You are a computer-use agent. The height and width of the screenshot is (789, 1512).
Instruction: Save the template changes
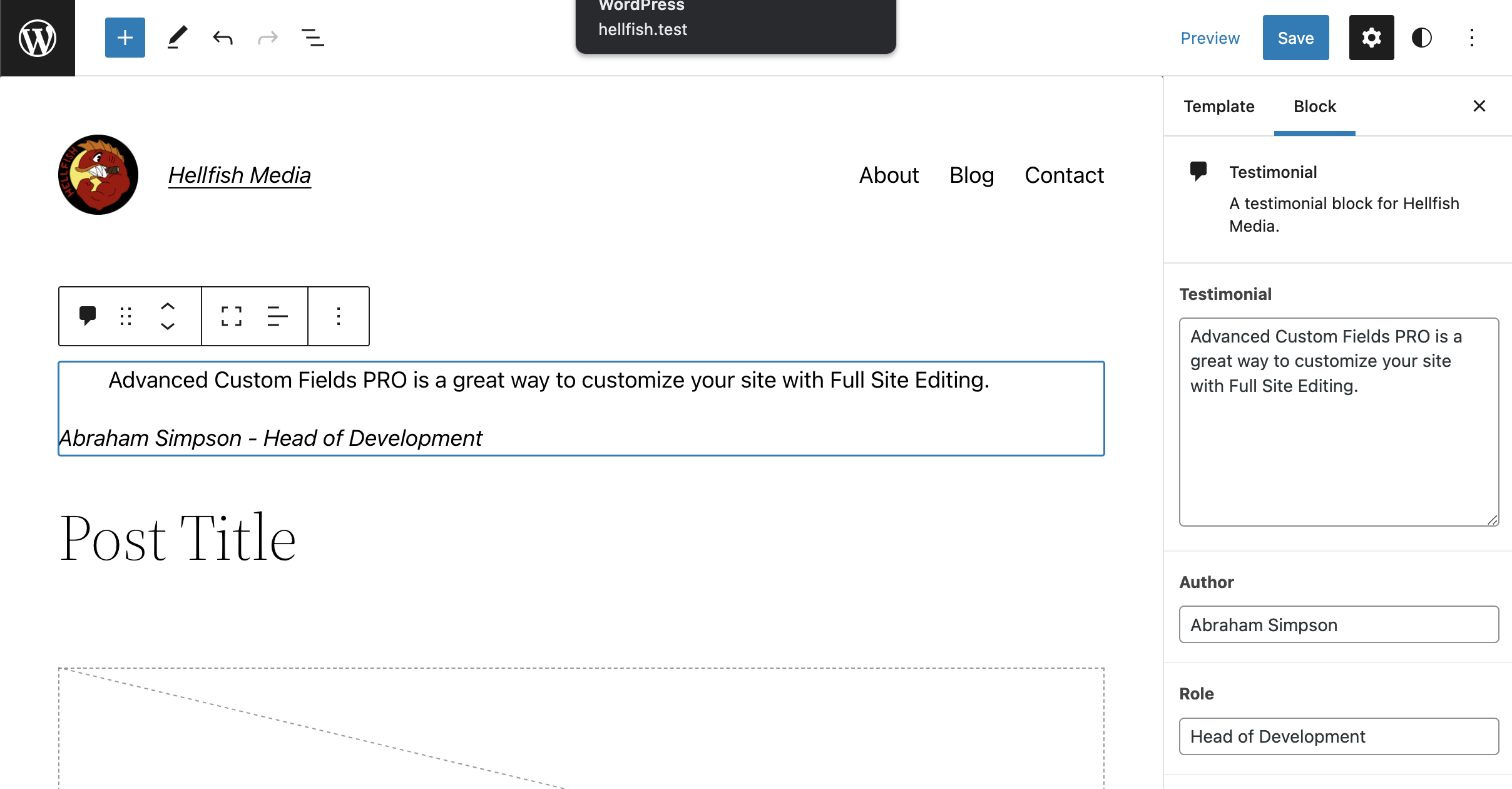click(x=1295, y=38)
